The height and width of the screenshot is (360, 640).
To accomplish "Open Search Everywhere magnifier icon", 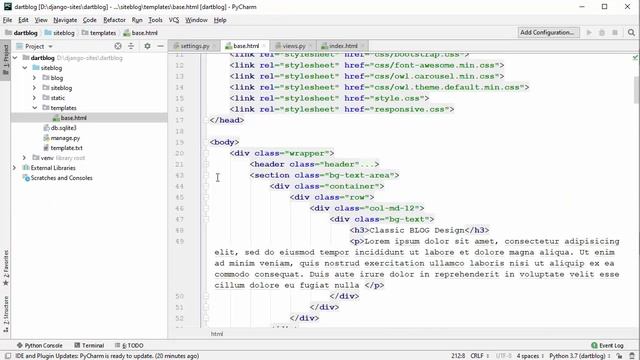I will [631, 33].
